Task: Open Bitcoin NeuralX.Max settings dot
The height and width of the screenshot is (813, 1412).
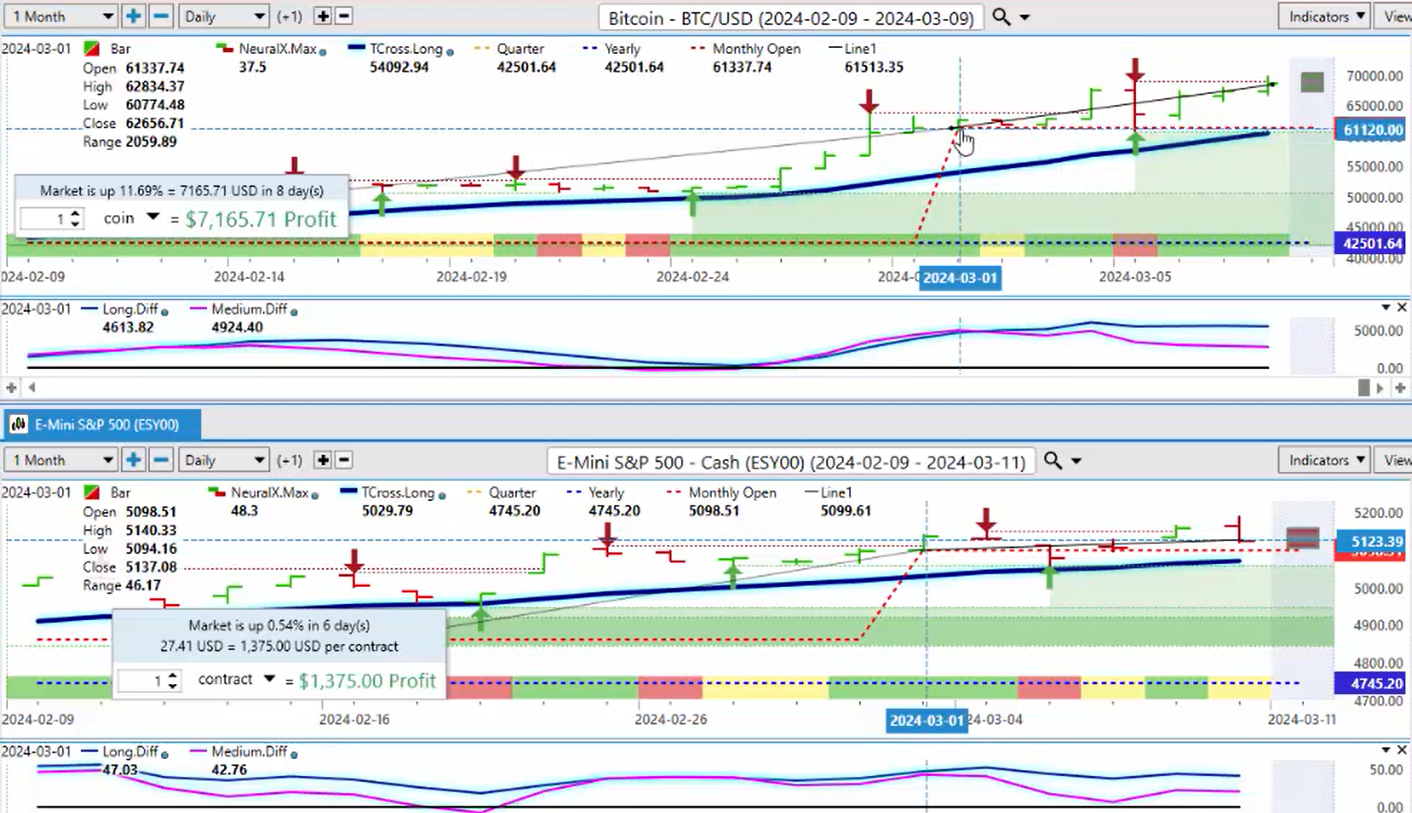Action: click(x=322, y=52)
